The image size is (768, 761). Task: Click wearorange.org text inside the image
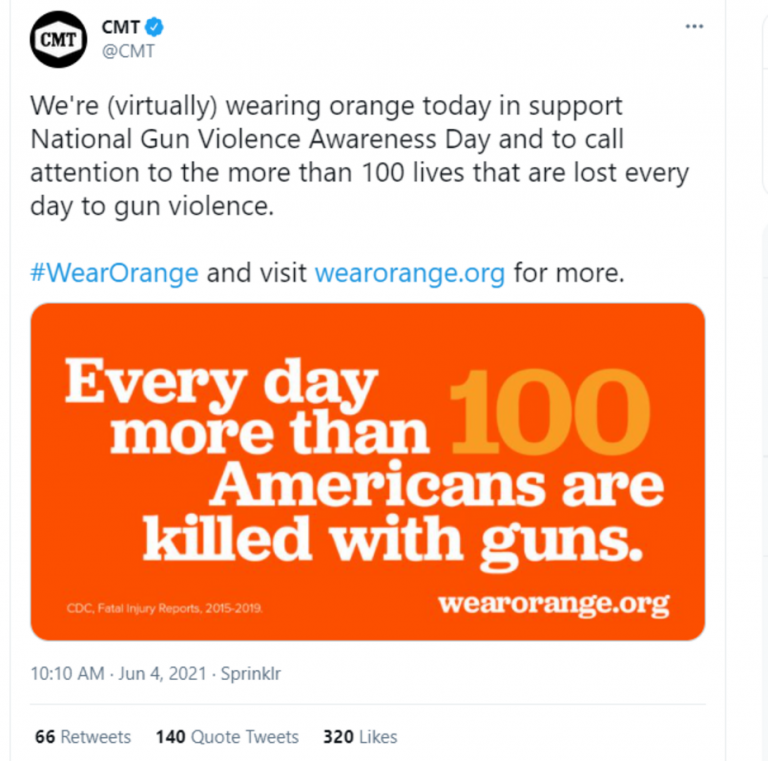(553, 603)
